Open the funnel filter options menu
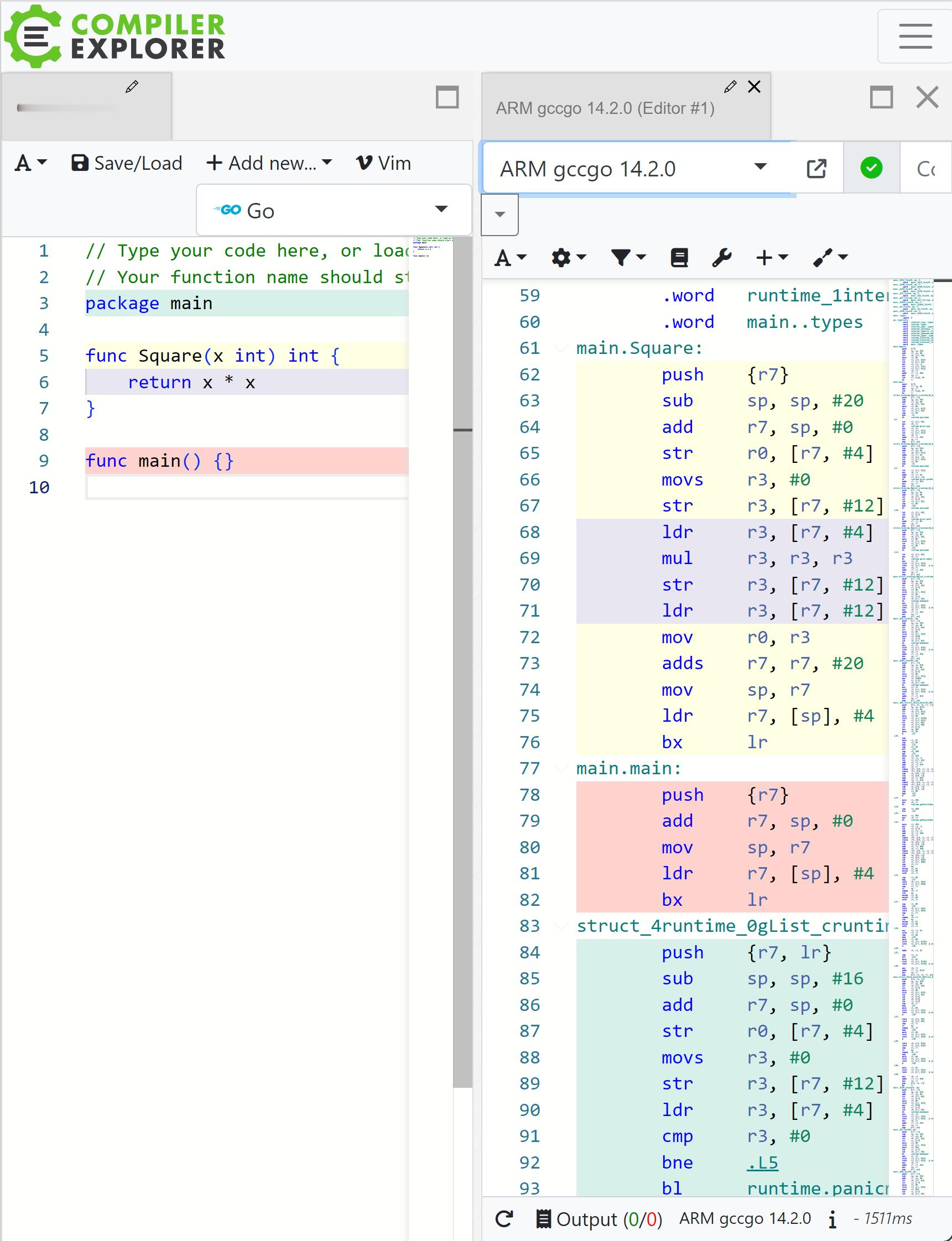 [628, 258]
